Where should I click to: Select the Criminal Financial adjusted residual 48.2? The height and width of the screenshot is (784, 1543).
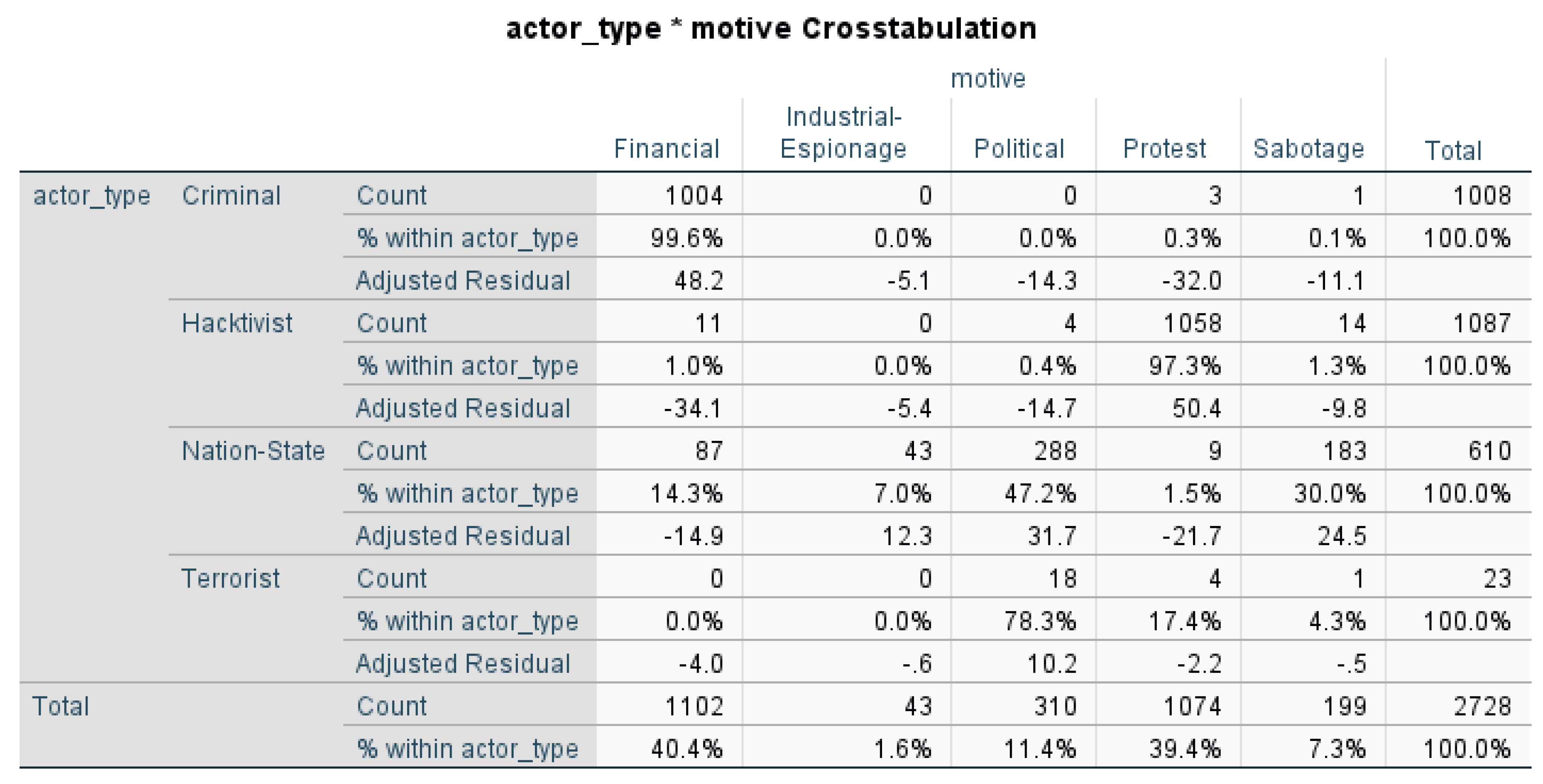(698, 280)
